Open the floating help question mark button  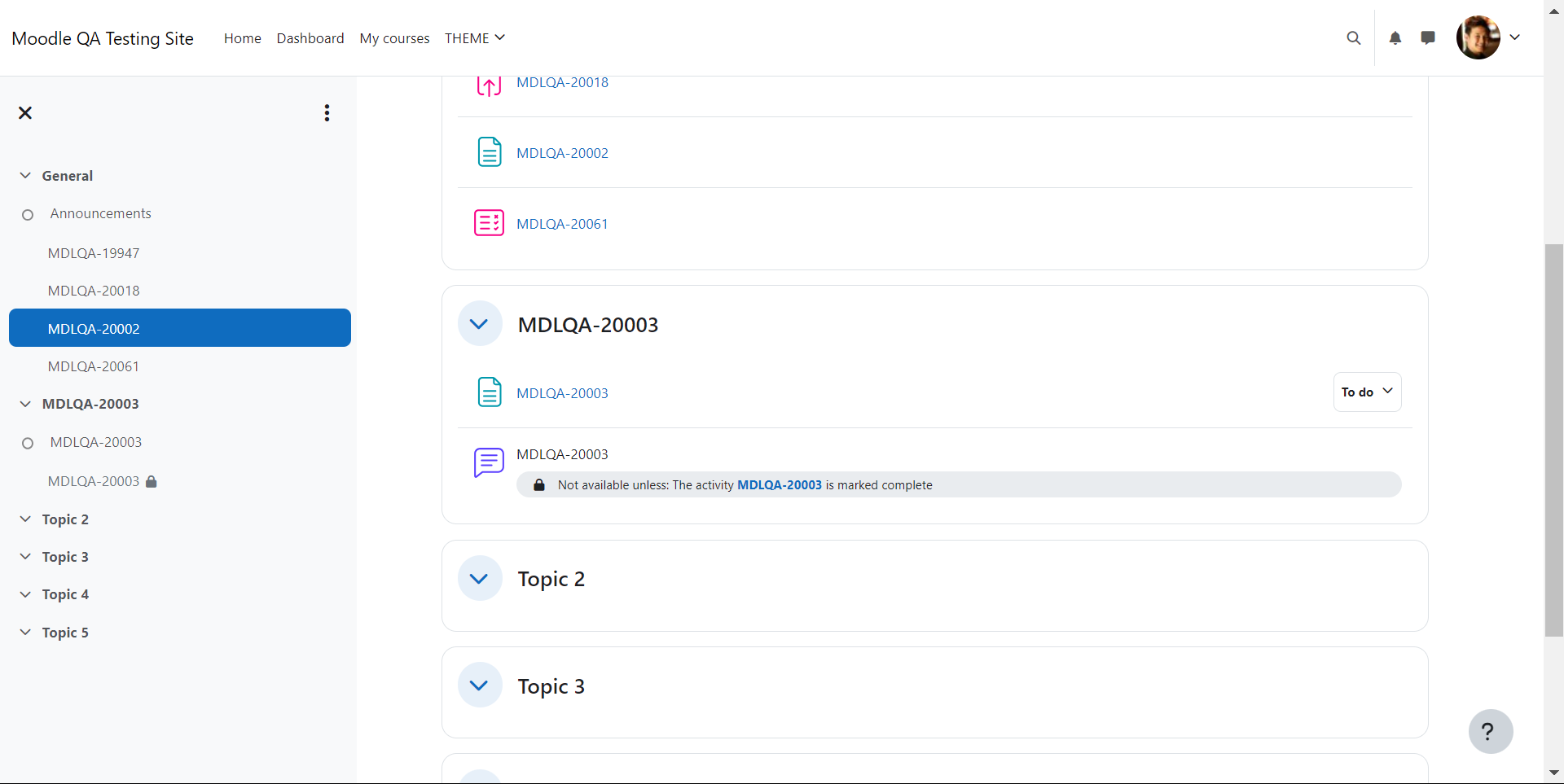click(x=1491, y=732)
